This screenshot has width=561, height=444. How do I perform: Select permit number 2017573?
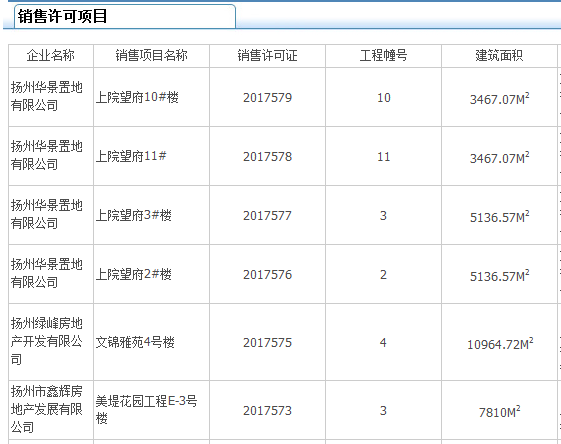coord(267,411)
